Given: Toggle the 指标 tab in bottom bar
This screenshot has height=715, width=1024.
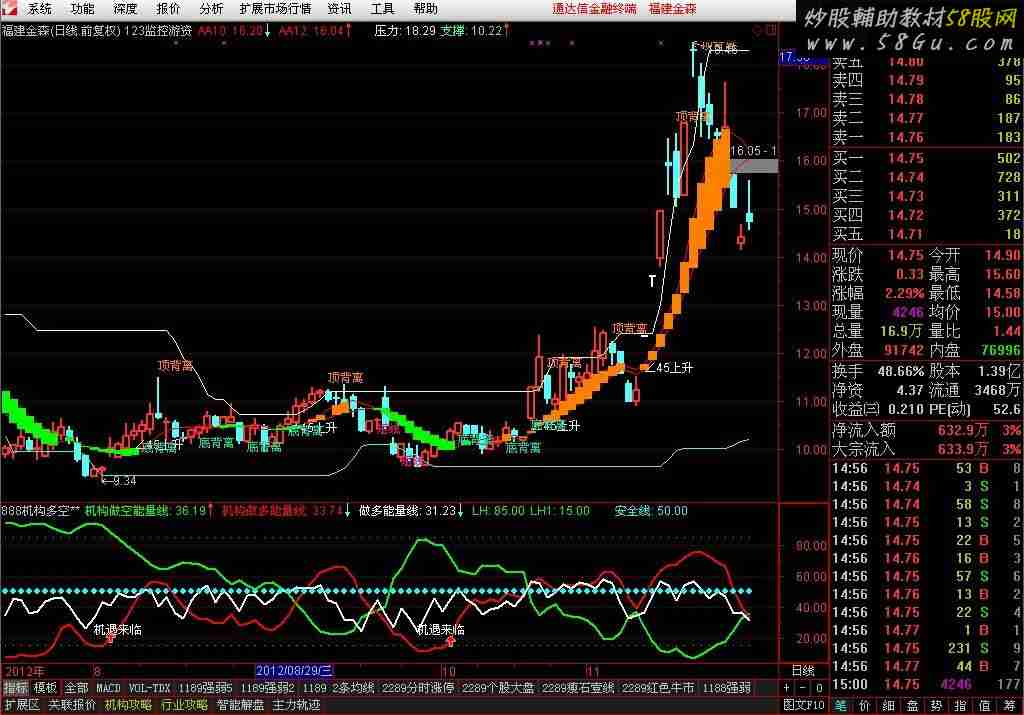Looking at the screenshot, I should [15, 688].
